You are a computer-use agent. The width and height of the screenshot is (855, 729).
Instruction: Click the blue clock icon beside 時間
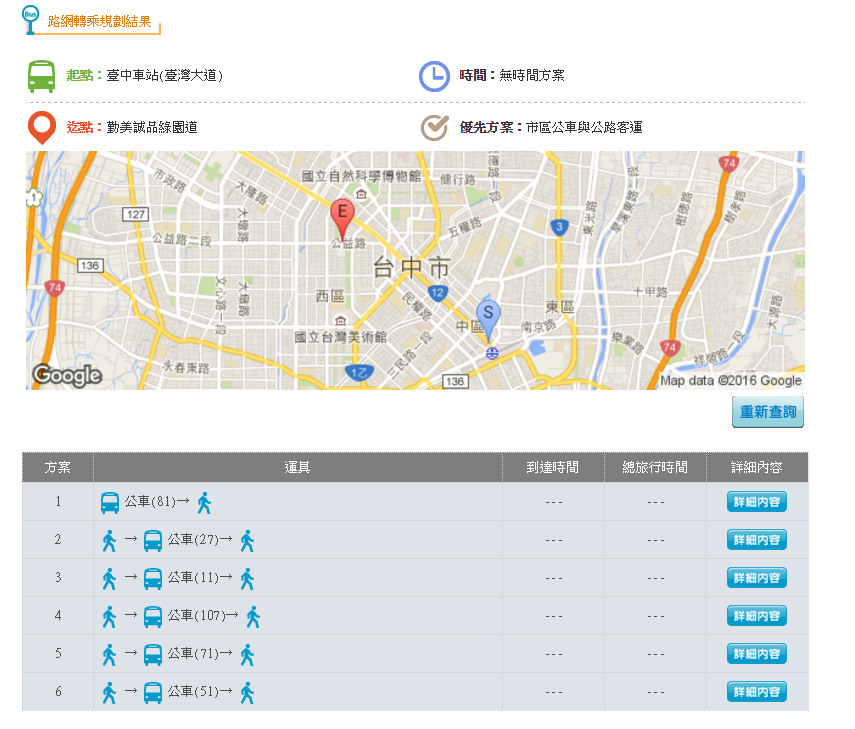434,74
